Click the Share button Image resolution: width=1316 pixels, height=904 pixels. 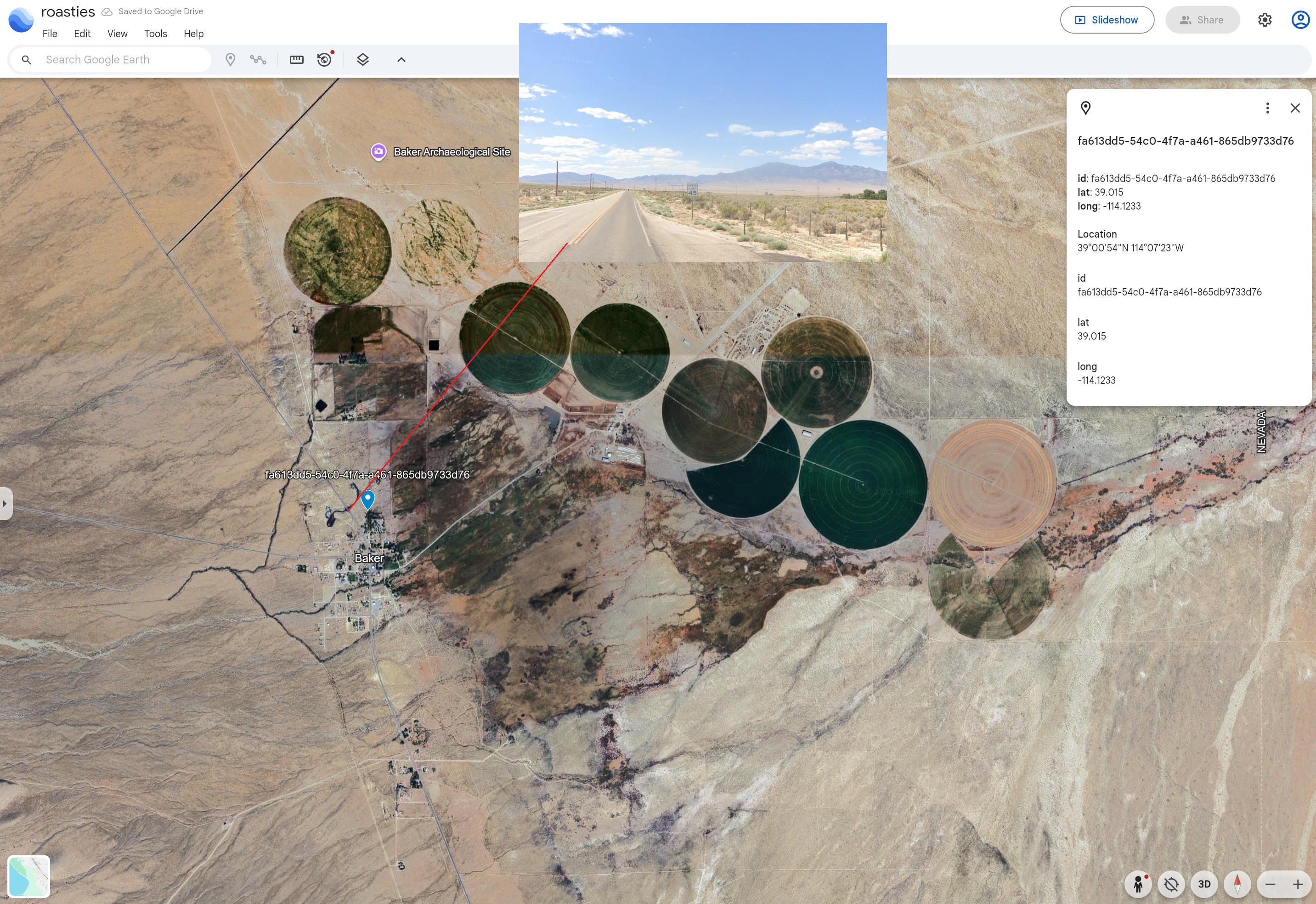(1202, 20)
